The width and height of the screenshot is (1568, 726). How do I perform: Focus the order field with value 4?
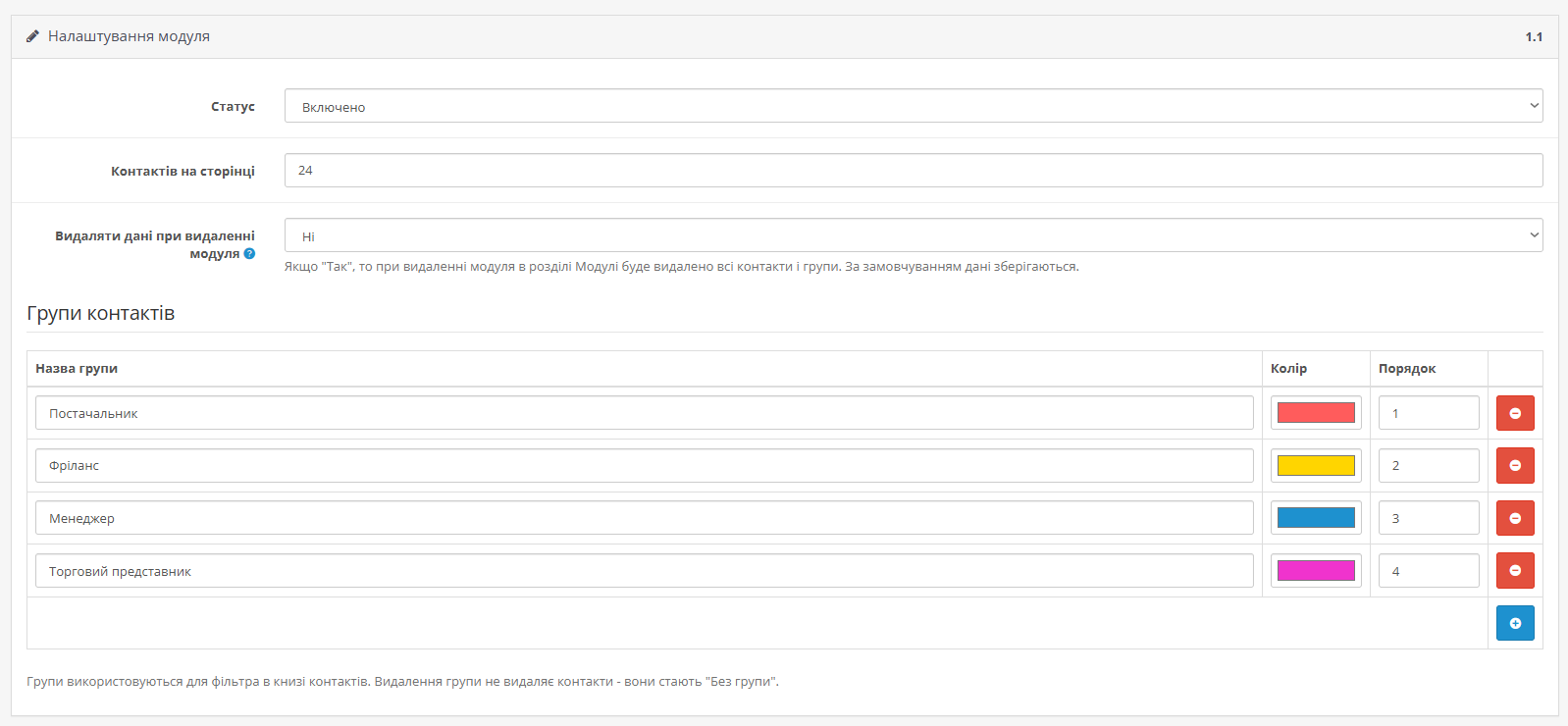pos(1429,570)
